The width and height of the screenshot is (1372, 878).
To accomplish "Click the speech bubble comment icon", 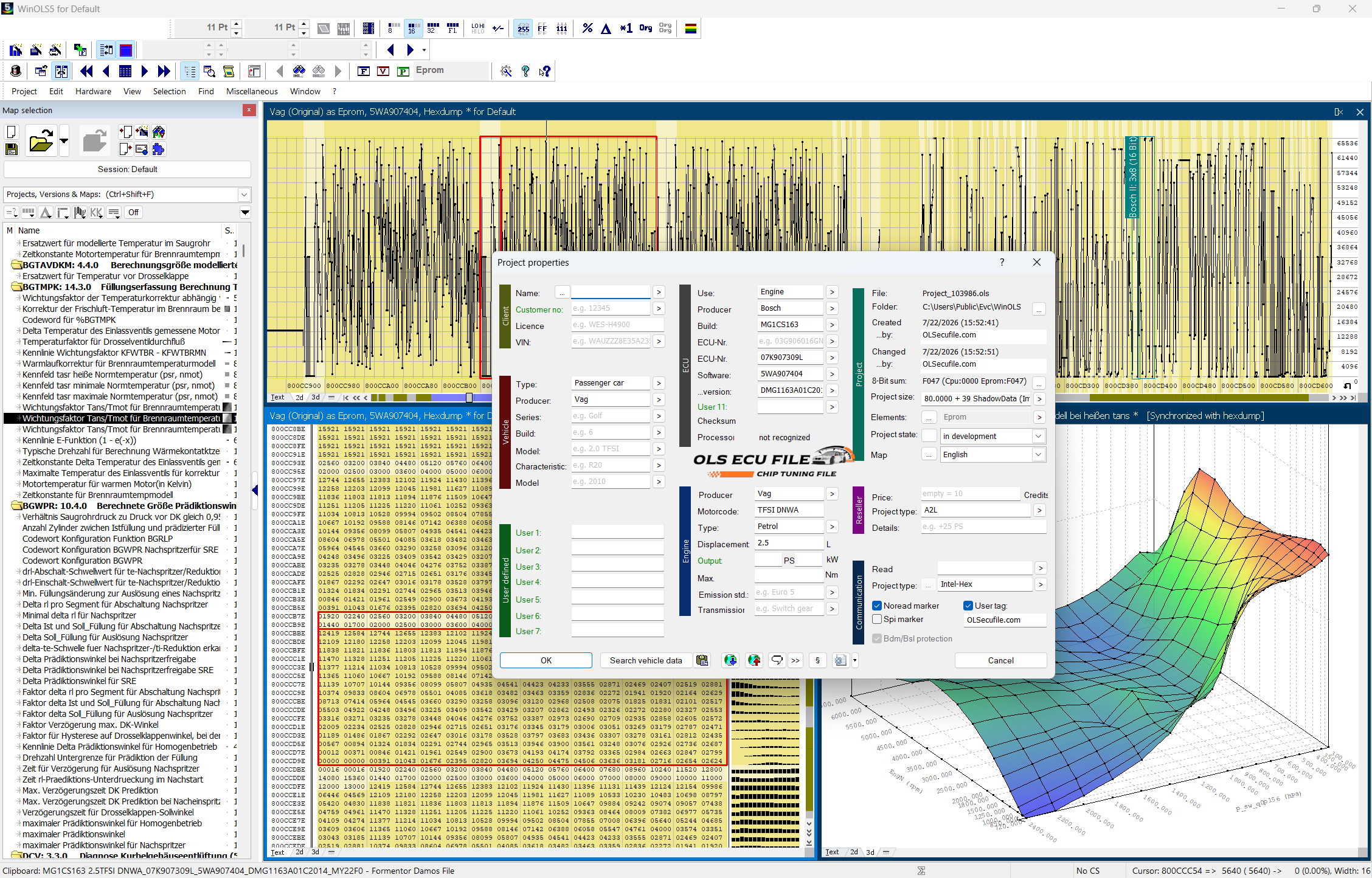I will coord(777,660).
